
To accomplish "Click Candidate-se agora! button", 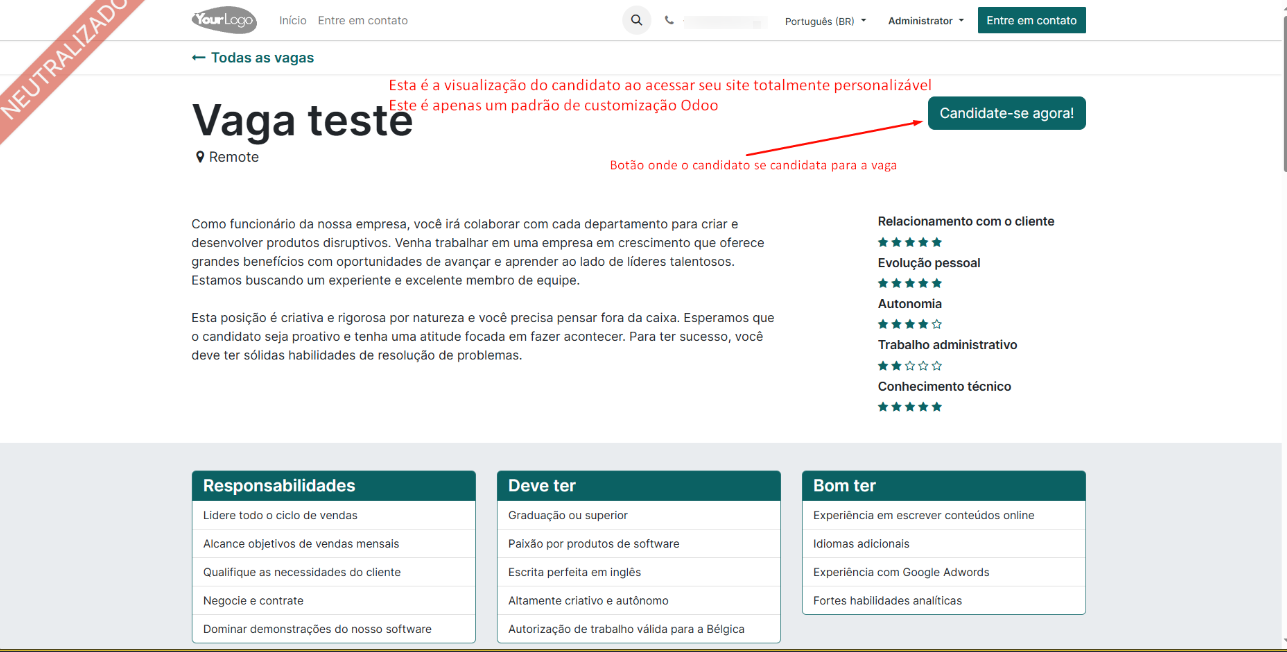I will tap(1007, 113).
